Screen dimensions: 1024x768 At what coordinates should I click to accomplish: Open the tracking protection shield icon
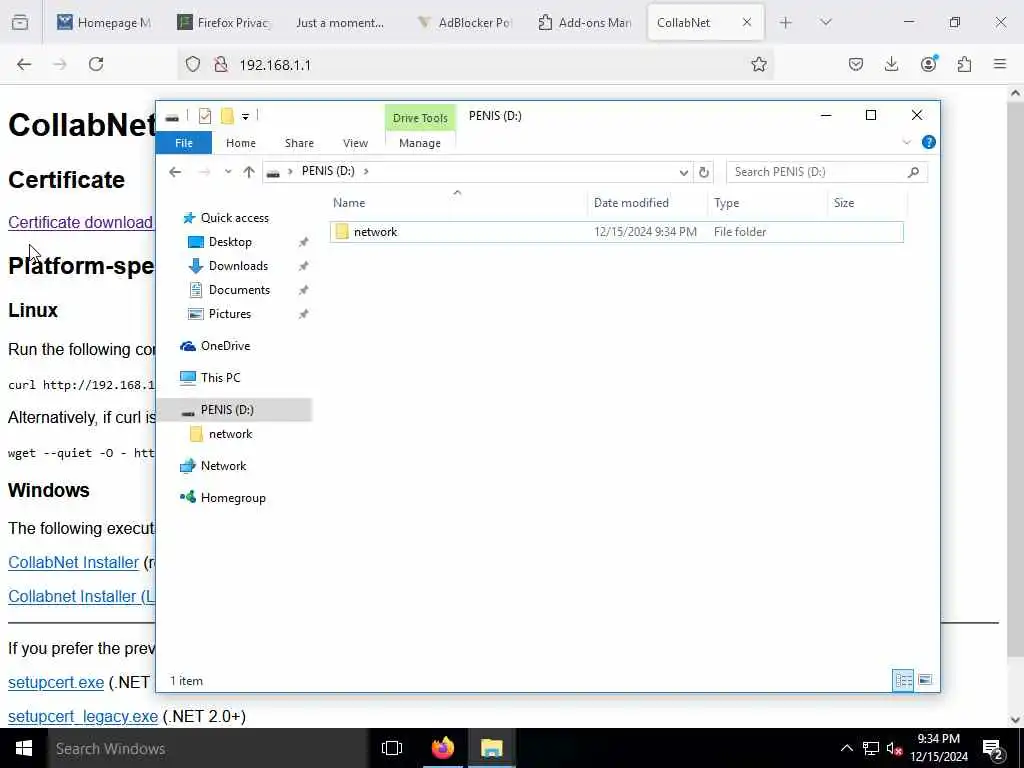pos(193,64)
